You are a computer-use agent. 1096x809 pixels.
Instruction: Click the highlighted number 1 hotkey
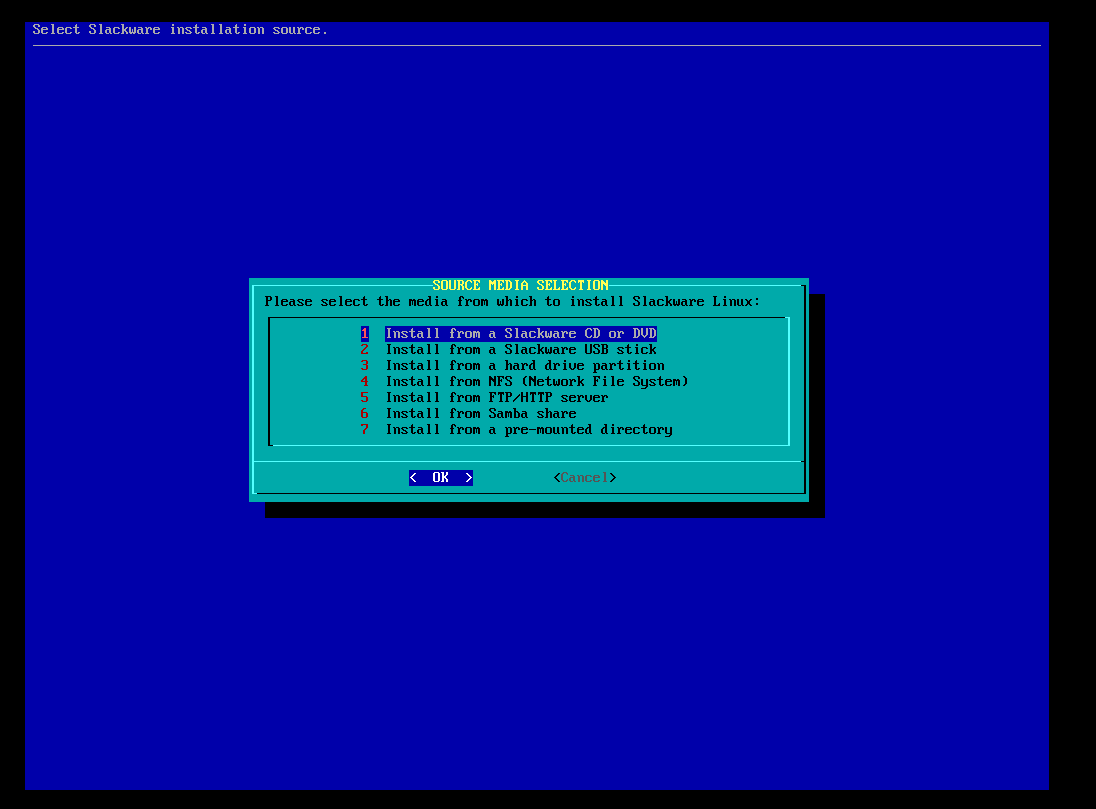coord(365,334)
